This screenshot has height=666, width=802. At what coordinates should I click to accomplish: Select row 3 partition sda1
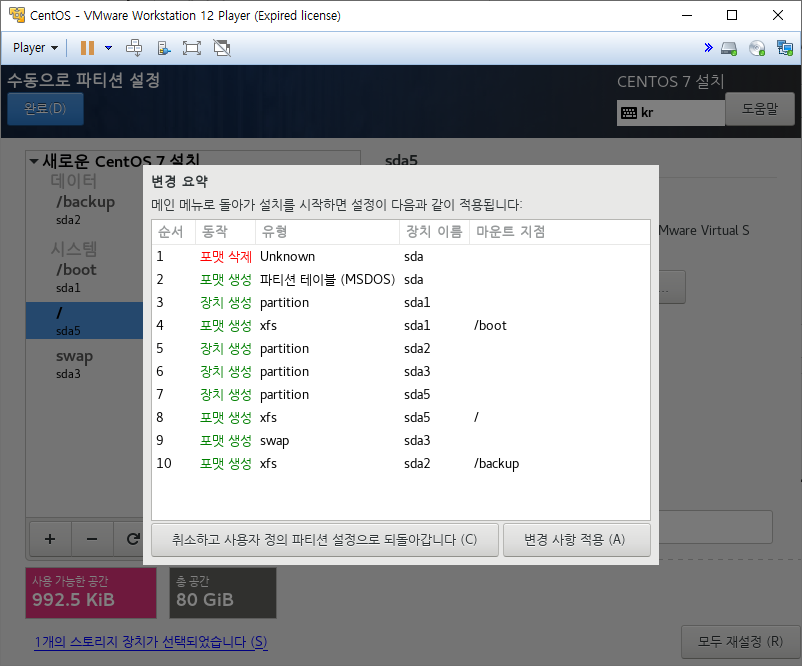pyautogui.click(x=400, y=302)
